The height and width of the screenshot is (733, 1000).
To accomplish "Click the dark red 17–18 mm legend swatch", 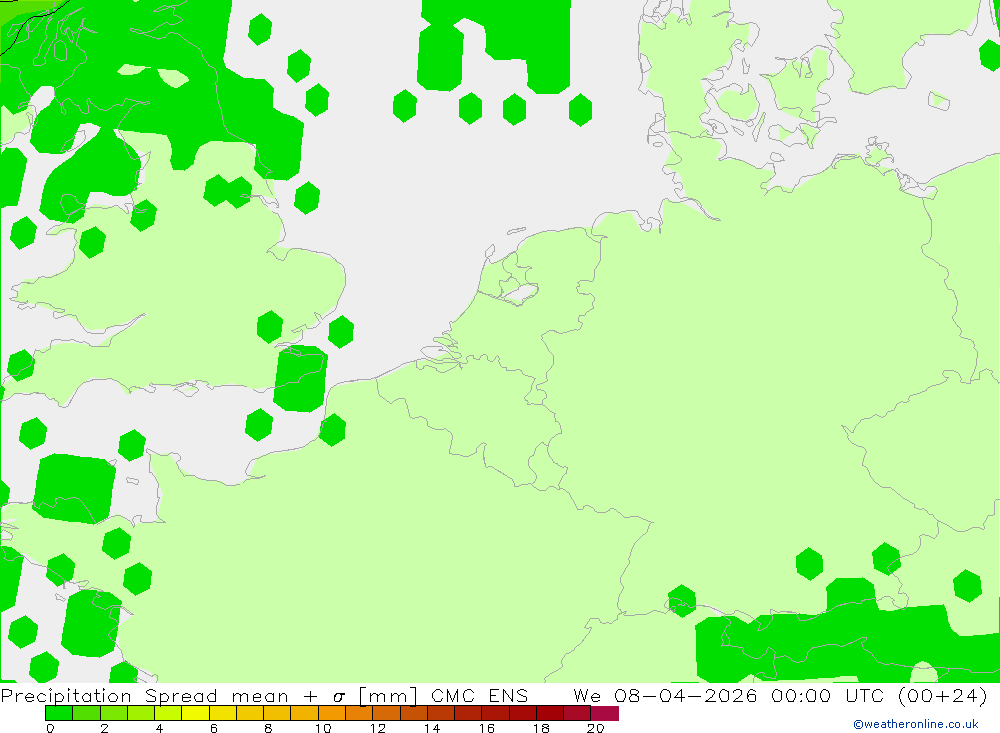I will point(522,713).
